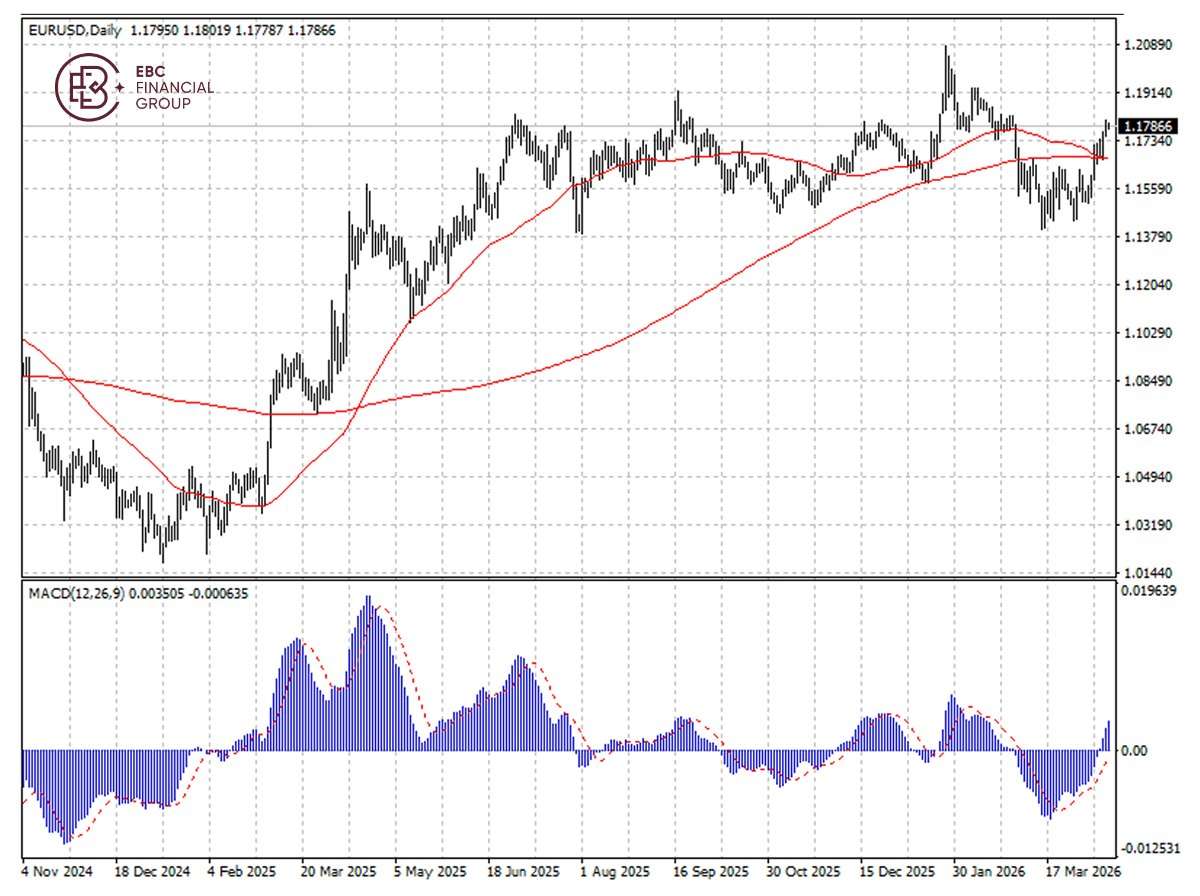Click the open price 1.17950 in the header
The height and width of the screenshot is (896, 1200).
(150, 30)
